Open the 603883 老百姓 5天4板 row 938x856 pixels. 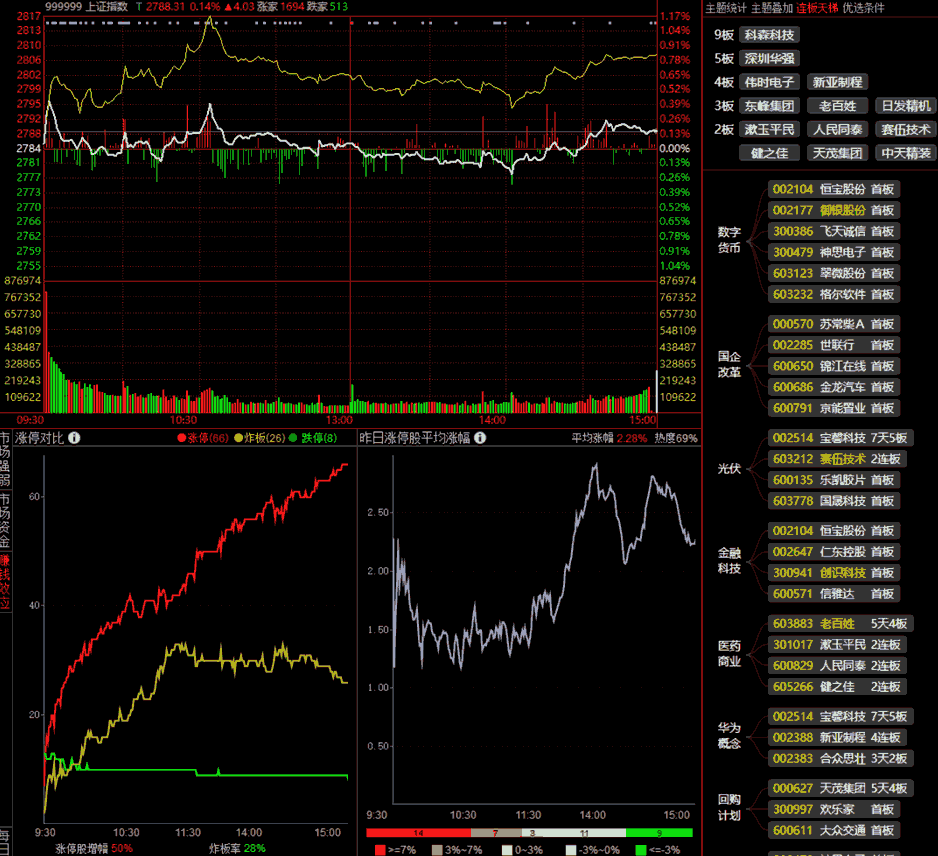(840, 624)
